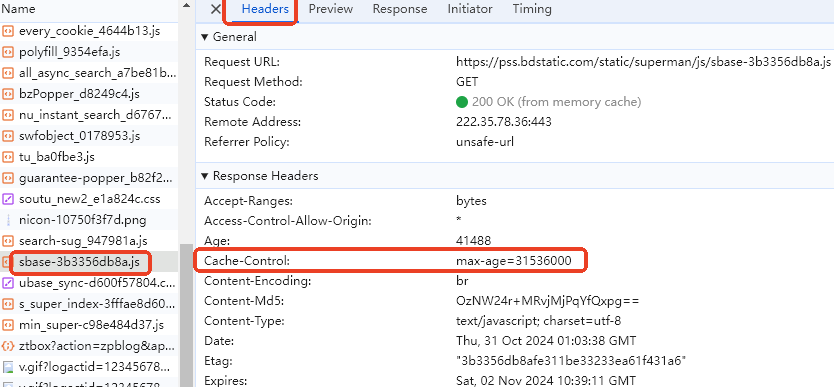Close the request details panel
Image resolution: width=834 pixels, height=387 pixels.
pos(215,9)
